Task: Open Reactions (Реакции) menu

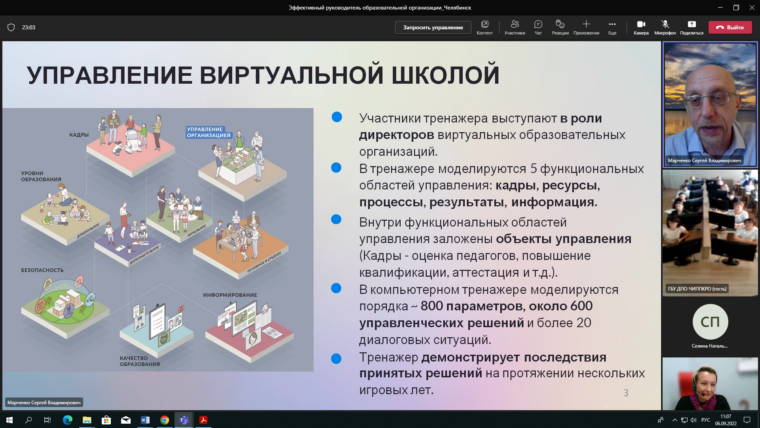Action: 560,27
